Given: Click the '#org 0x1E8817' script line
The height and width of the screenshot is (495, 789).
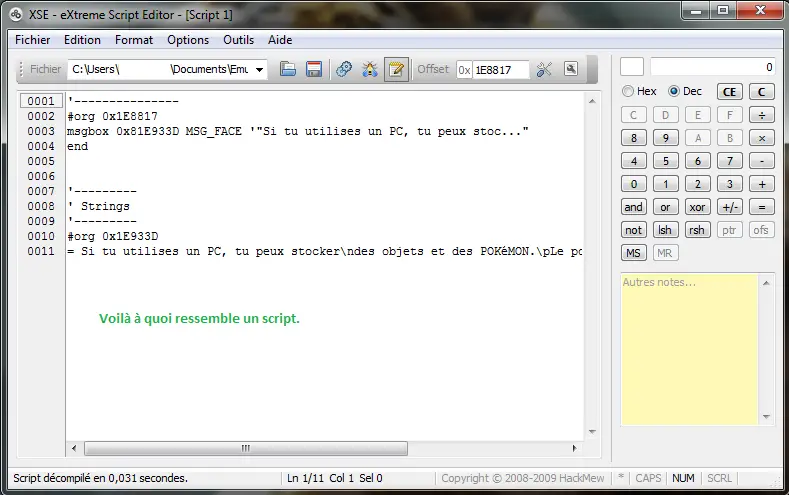Looking at the screenshot, I should (113, 116).
